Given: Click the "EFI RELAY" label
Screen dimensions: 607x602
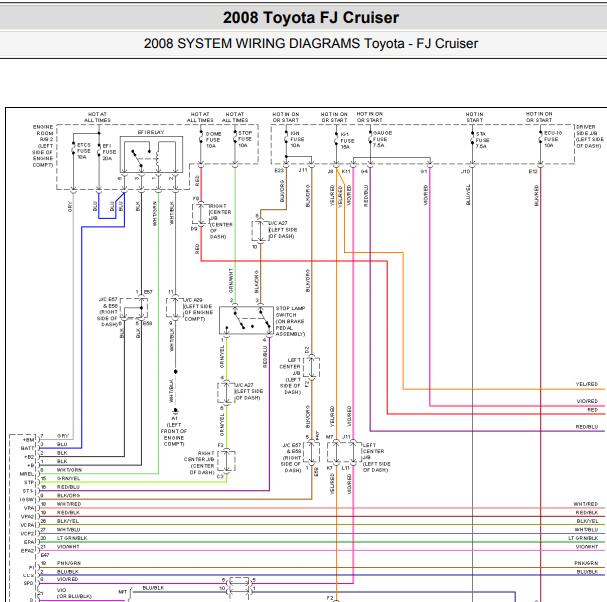Looking at the screenshot, I should (x=151, y=132).
